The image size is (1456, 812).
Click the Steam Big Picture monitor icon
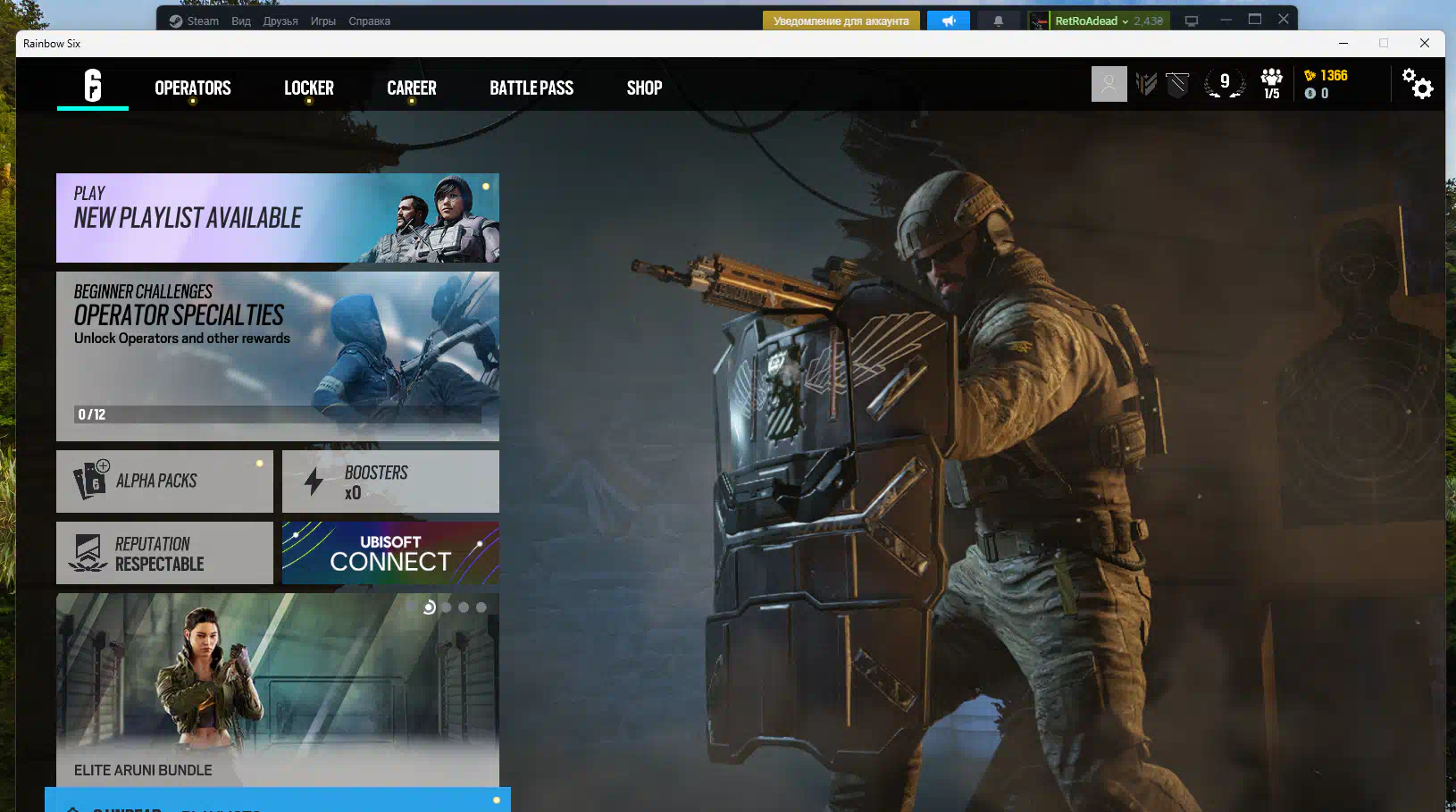click(1191, 21)
